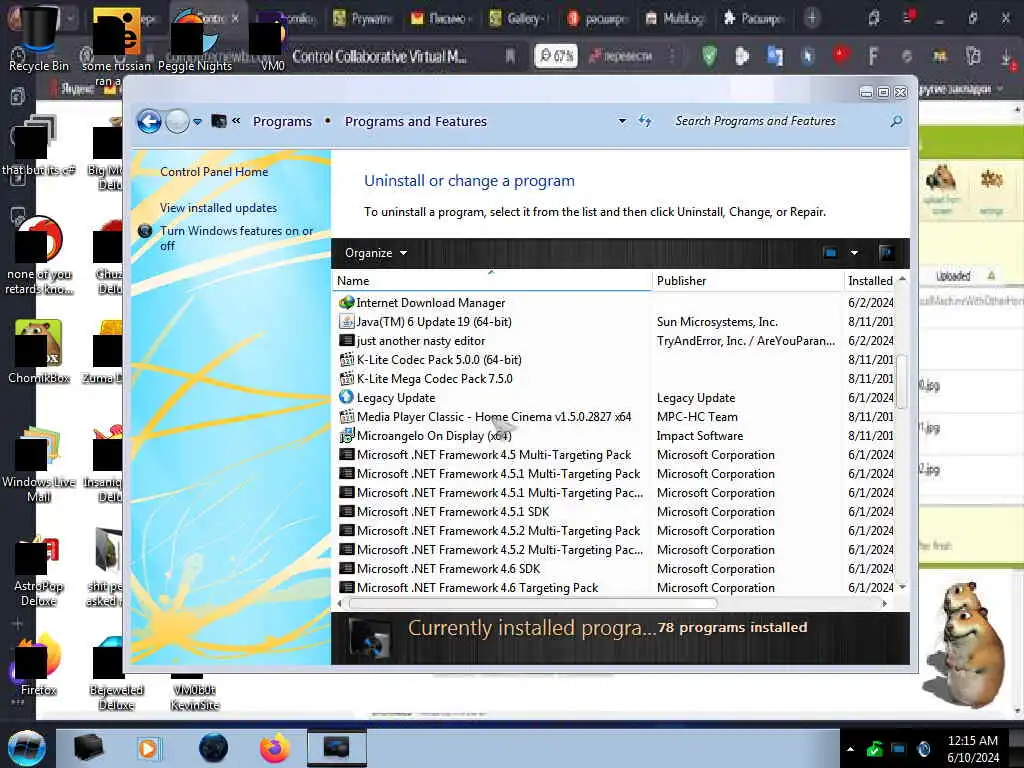
Task: Open Firefox from the taskbar
Action: point(275,748)
